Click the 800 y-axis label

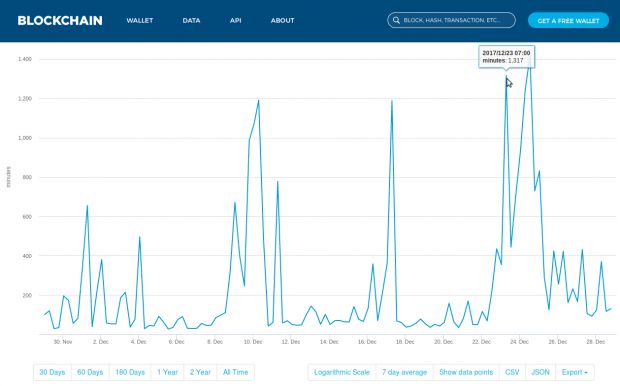pos(27,177)
